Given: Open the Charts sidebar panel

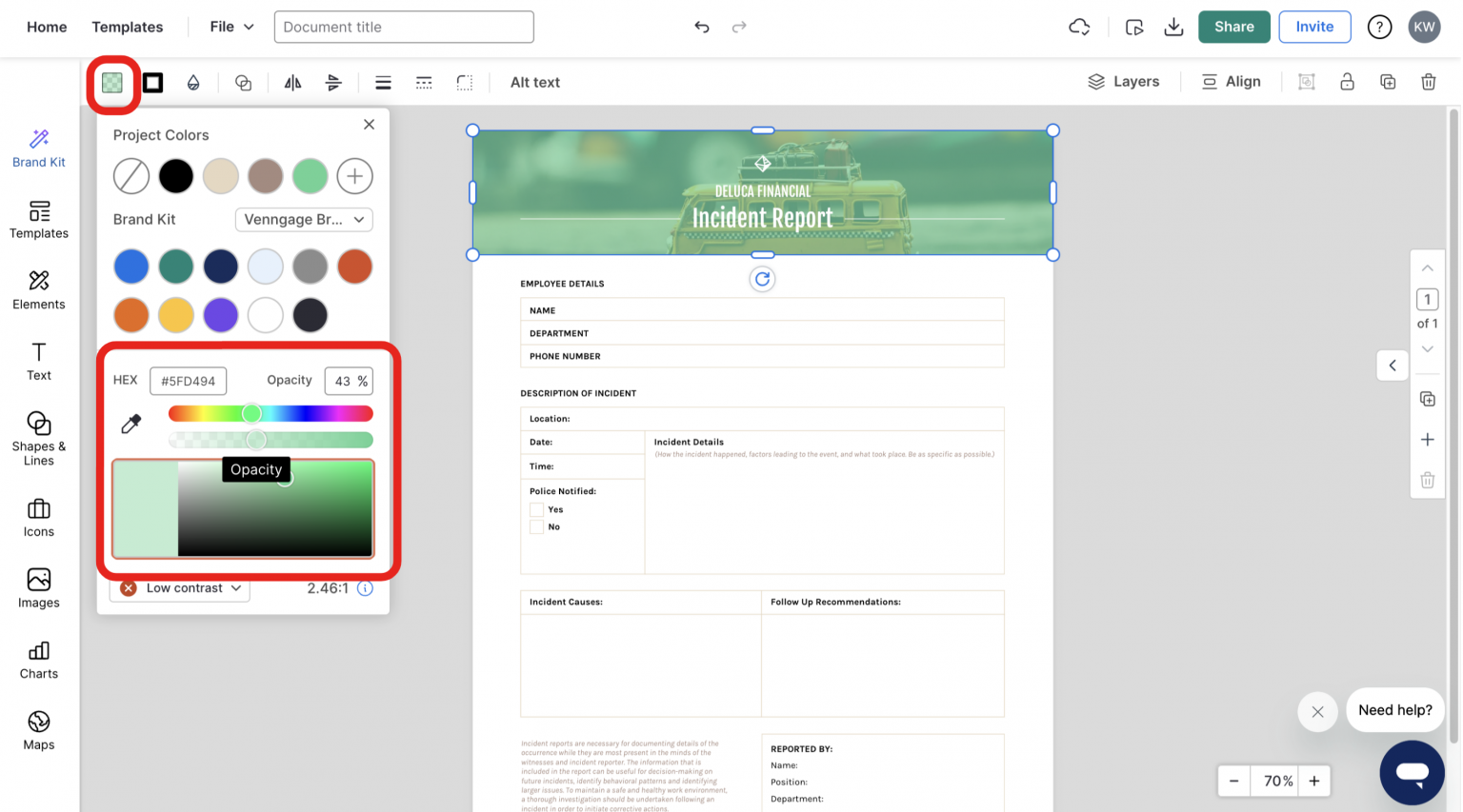Looking at the screenshot, I should (38, 661).
